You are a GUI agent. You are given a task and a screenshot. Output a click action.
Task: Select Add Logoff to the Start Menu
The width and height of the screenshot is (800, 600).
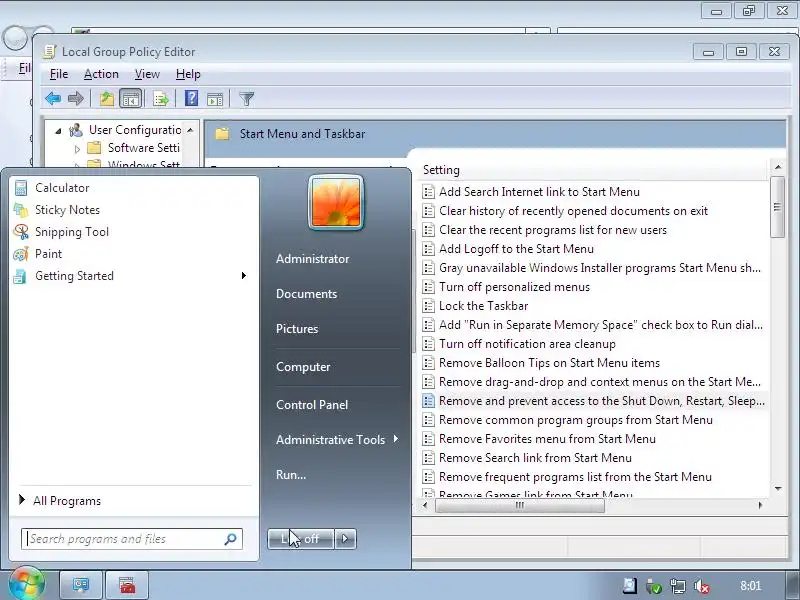516,249
